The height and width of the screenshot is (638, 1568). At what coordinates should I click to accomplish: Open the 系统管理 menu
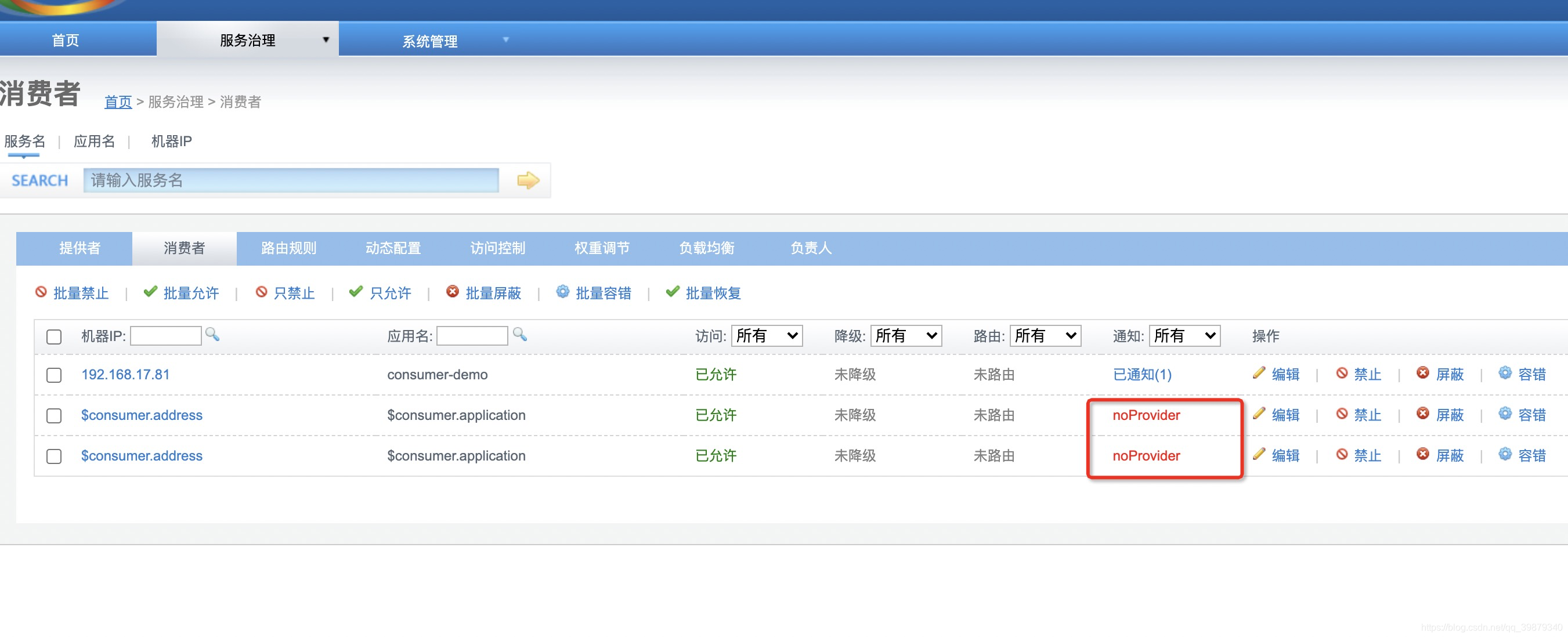pos(431,41)
